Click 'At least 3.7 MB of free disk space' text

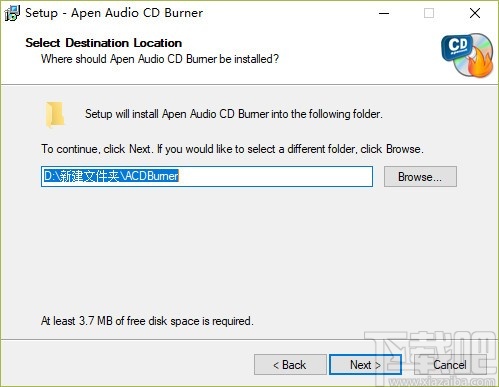[147, 321]
